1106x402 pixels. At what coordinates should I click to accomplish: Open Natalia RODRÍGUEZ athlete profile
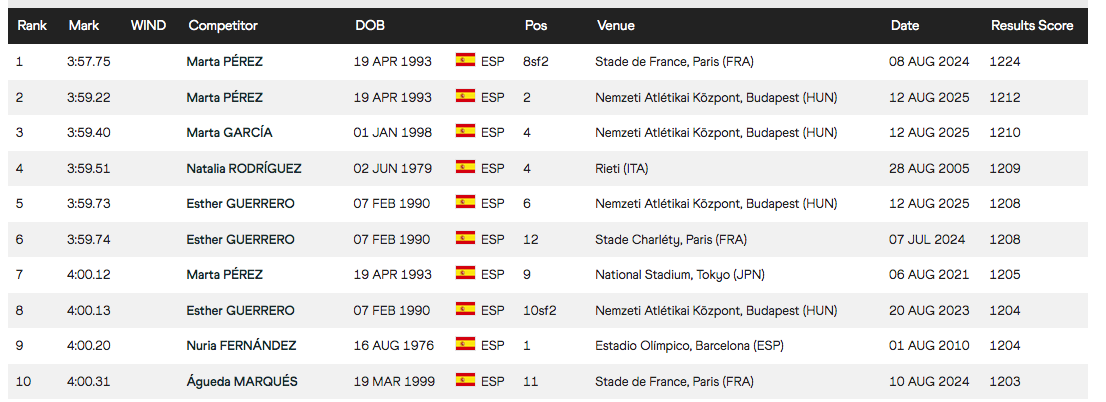244,169
